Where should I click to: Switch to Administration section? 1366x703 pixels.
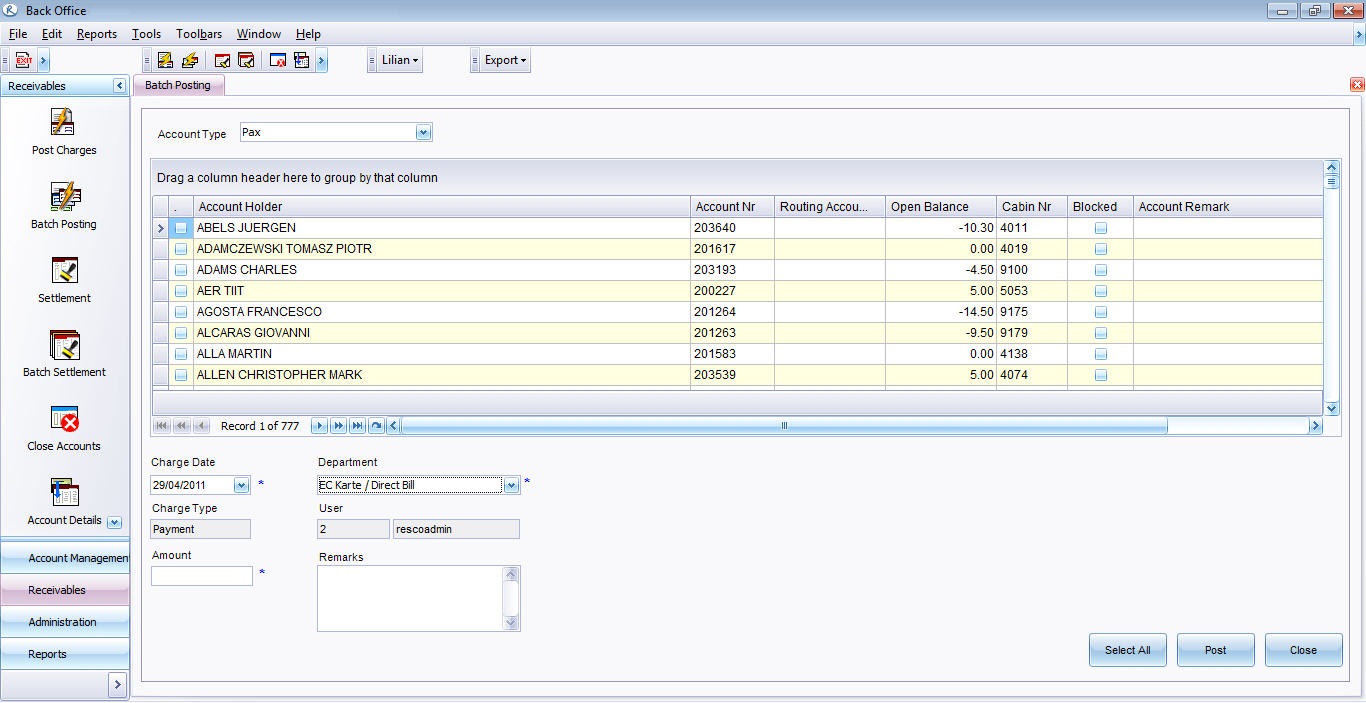(x=65, y=622)
